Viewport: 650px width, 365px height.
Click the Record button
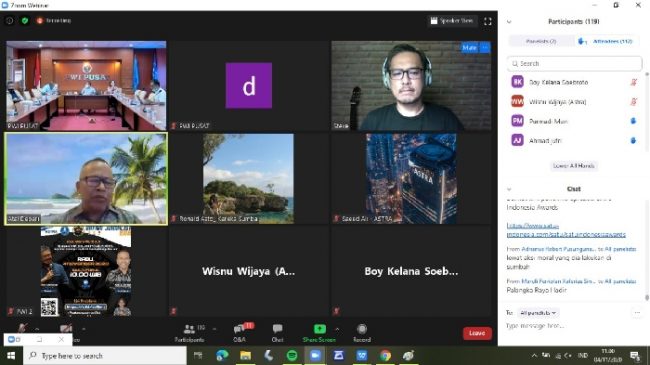click(x=362, y=333)
